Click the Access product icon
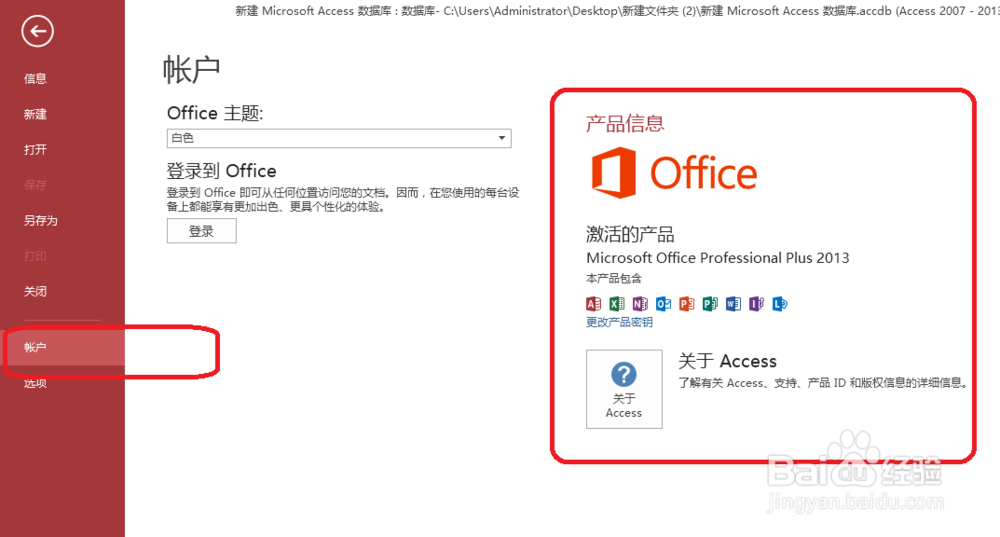The width and height of the screenshot is (1000, 537). coord(593,304)
